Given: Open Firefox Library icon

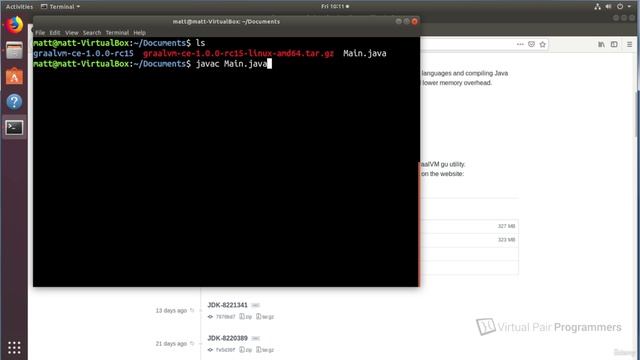Looking at the screenshot, I should coord(601,44).
